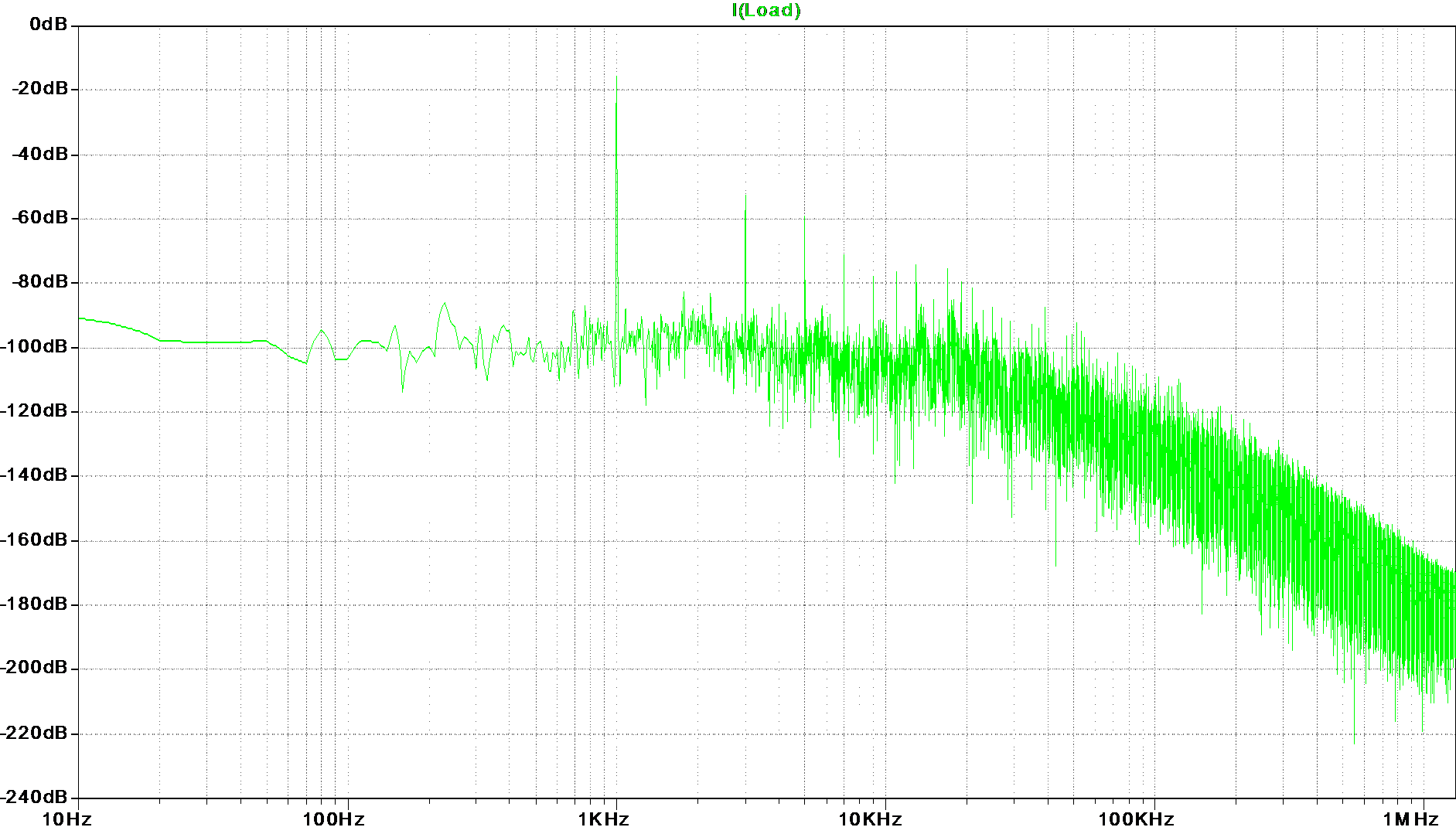
Task: Click the 1KHz frequency axis label
Action: coord(603,819)
